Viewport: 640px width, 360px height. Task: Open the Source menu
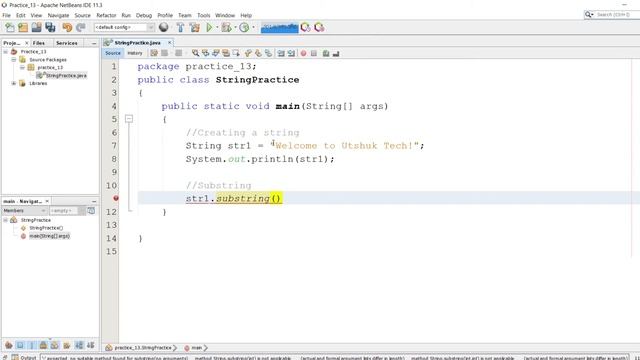tap(82, 15)
